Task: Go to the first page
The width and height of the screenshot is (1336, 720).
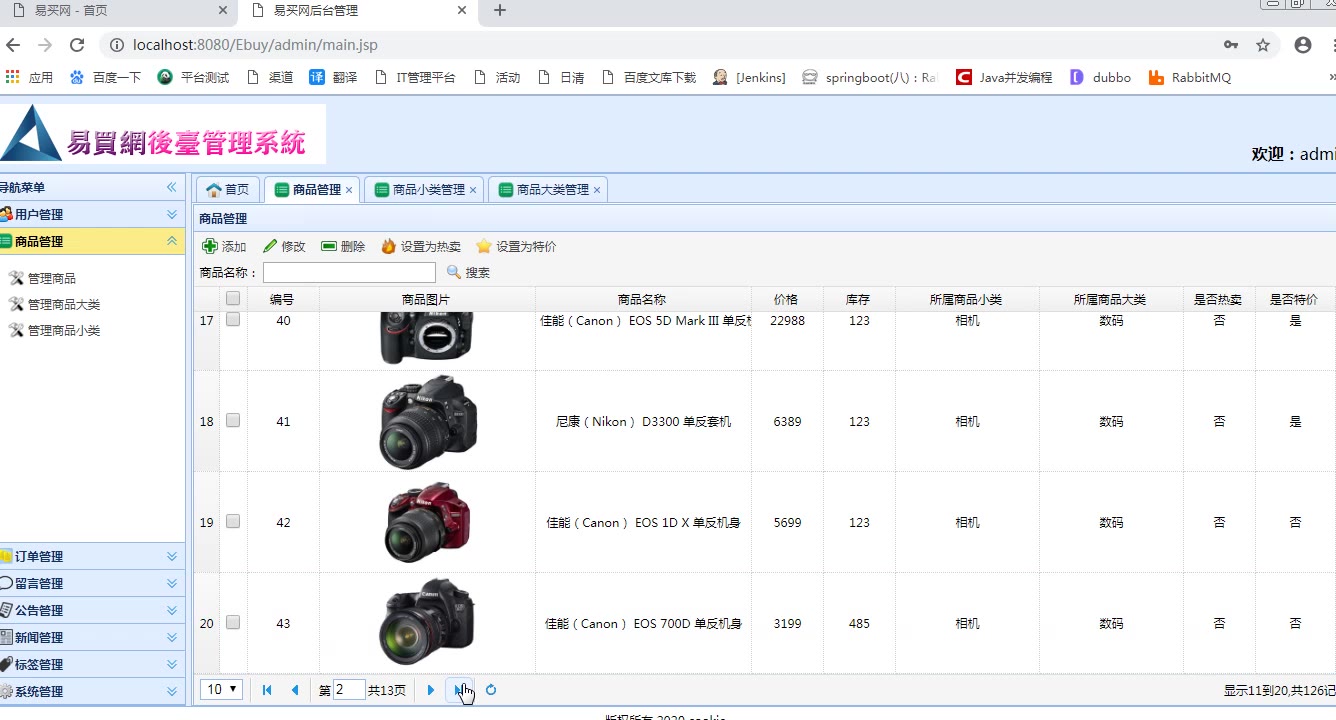Action: click(x=267, y=690)
